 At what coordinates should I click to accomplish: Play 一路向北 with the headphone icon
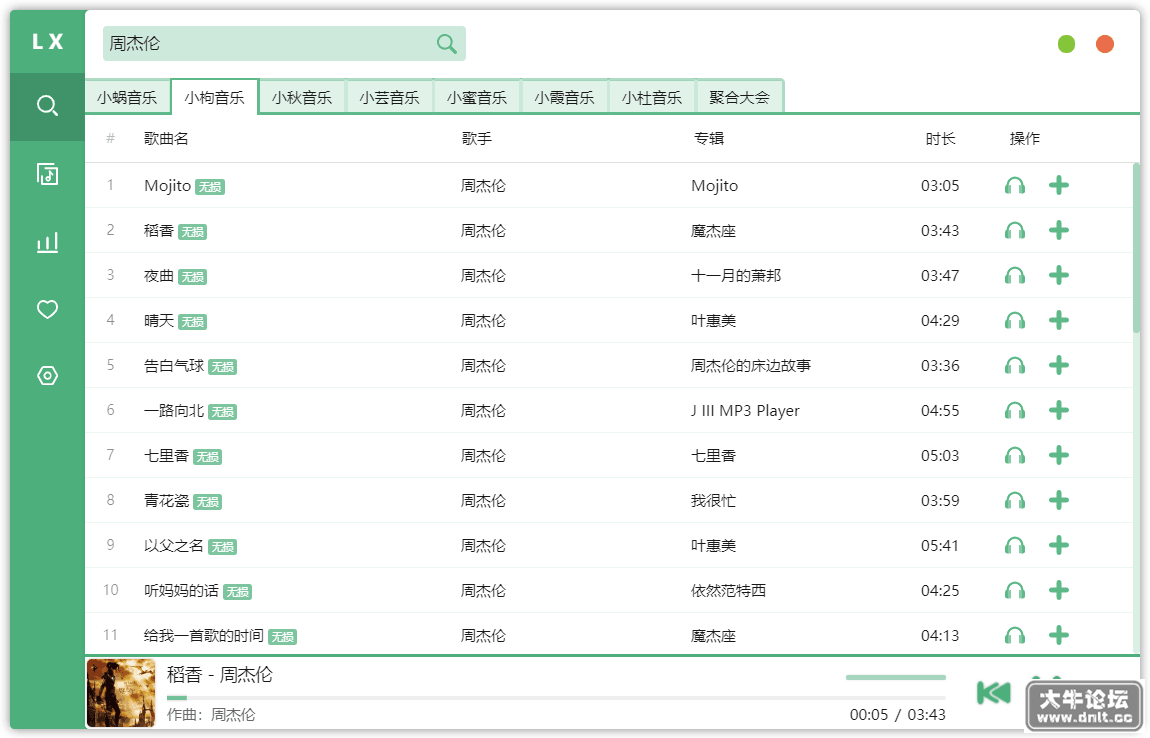click(x=1015, y=411)
